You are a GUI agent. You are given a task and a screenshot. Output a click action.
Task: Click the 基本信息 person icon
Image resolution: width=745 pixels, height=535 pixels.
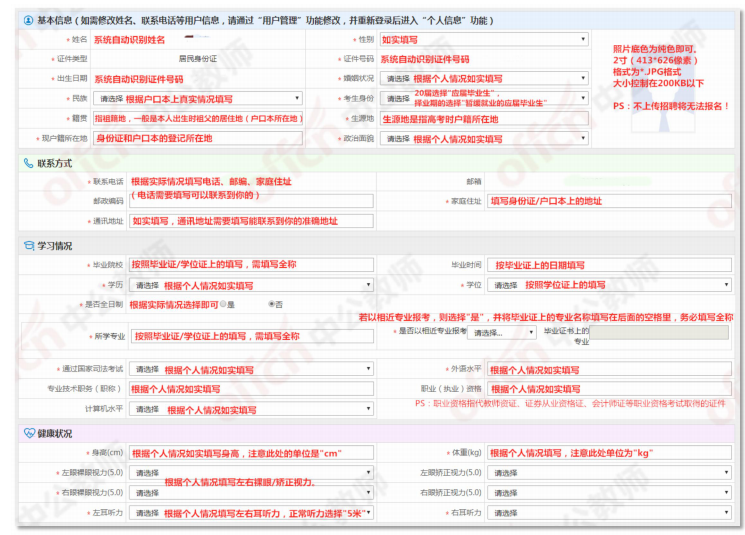[x=29, y=20]
